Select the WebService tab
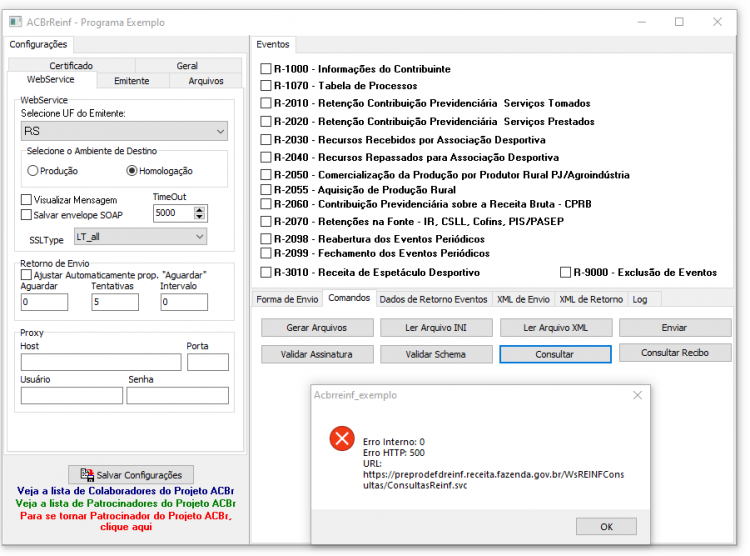The image size is (750, 556). point(51,79)
